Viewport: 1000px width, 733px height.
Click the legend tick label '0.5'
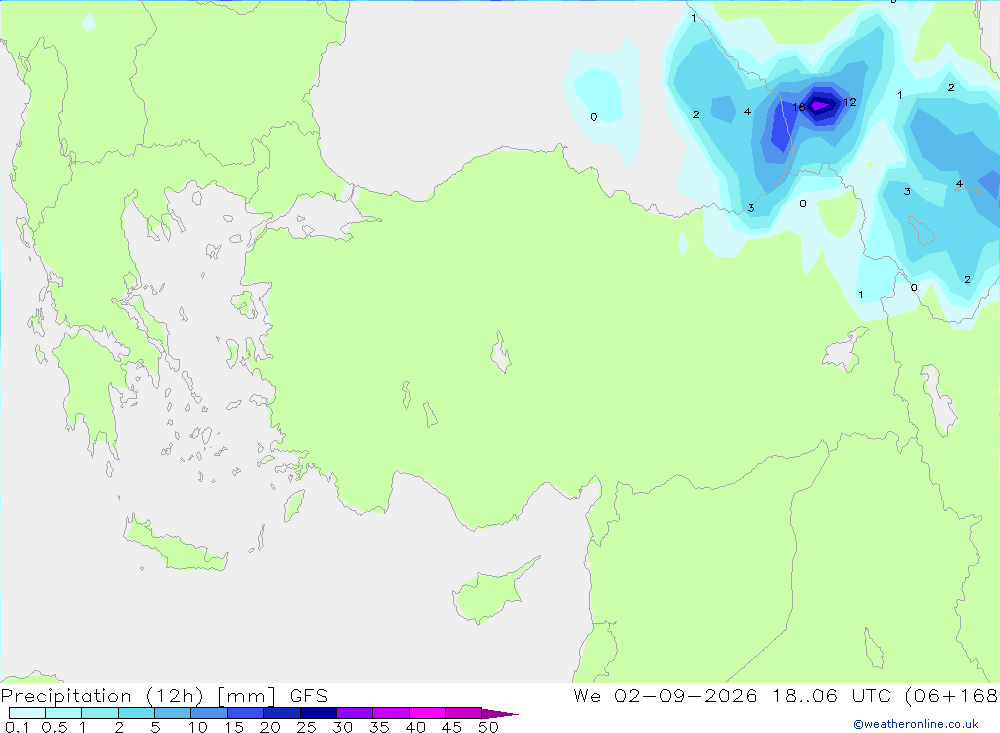(x=54, y=727)
